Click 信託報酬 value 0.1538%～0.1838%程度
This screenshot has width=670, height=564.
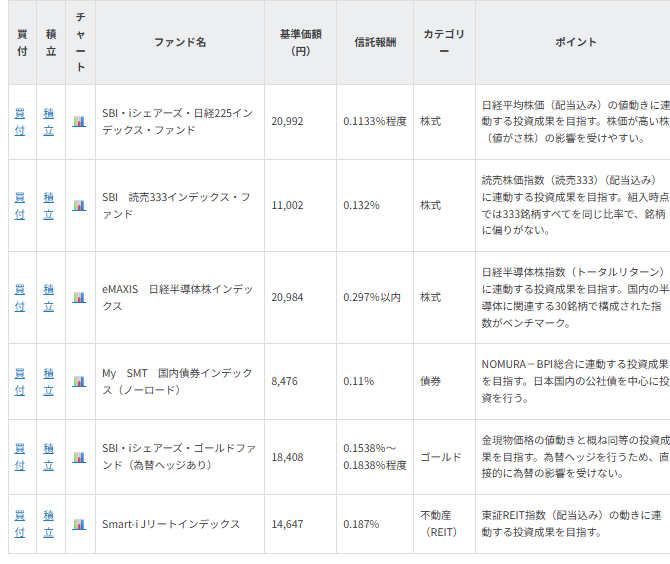(x=375, y=457)
